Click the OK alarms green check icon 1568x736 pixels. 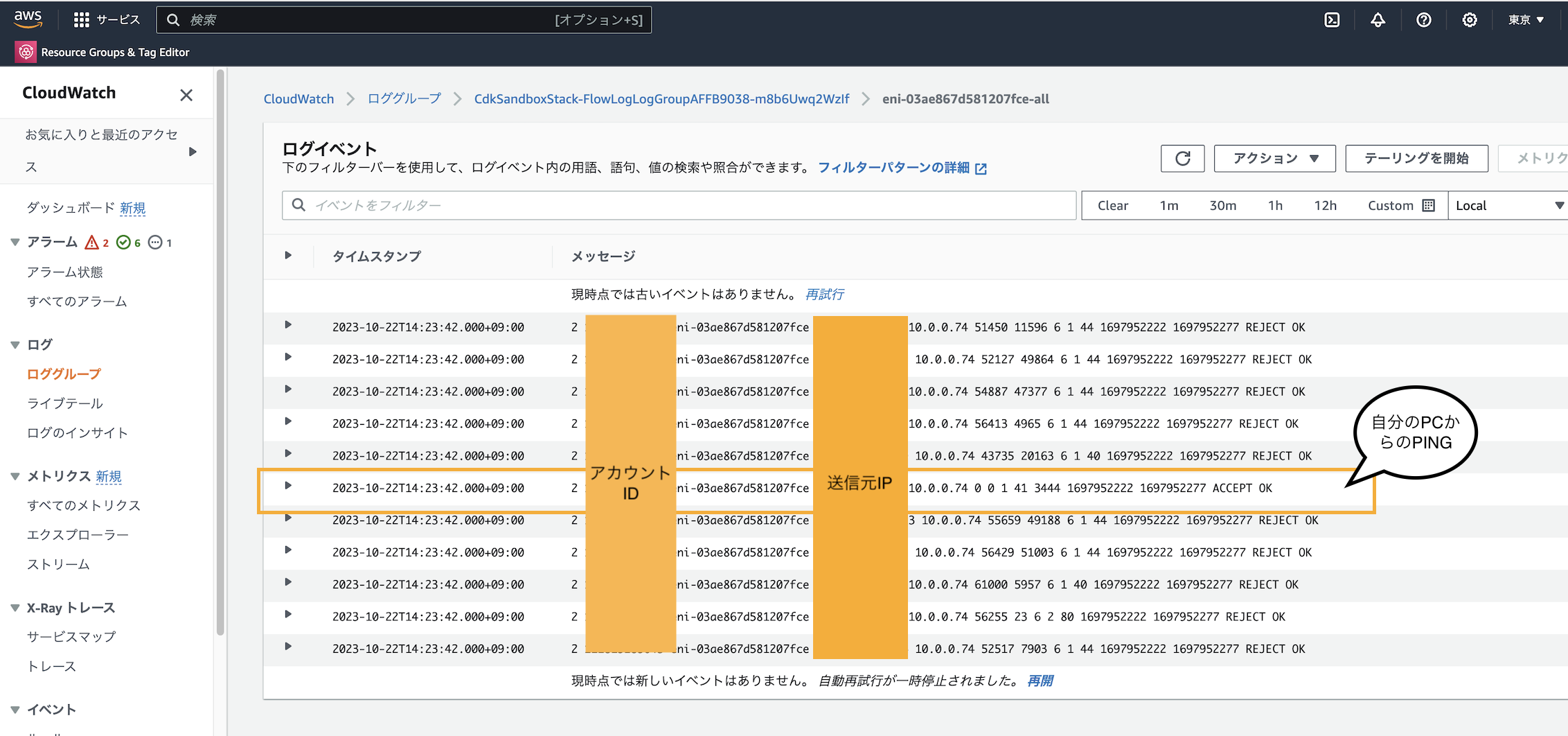pyautogui.click(x=123, y=243)
